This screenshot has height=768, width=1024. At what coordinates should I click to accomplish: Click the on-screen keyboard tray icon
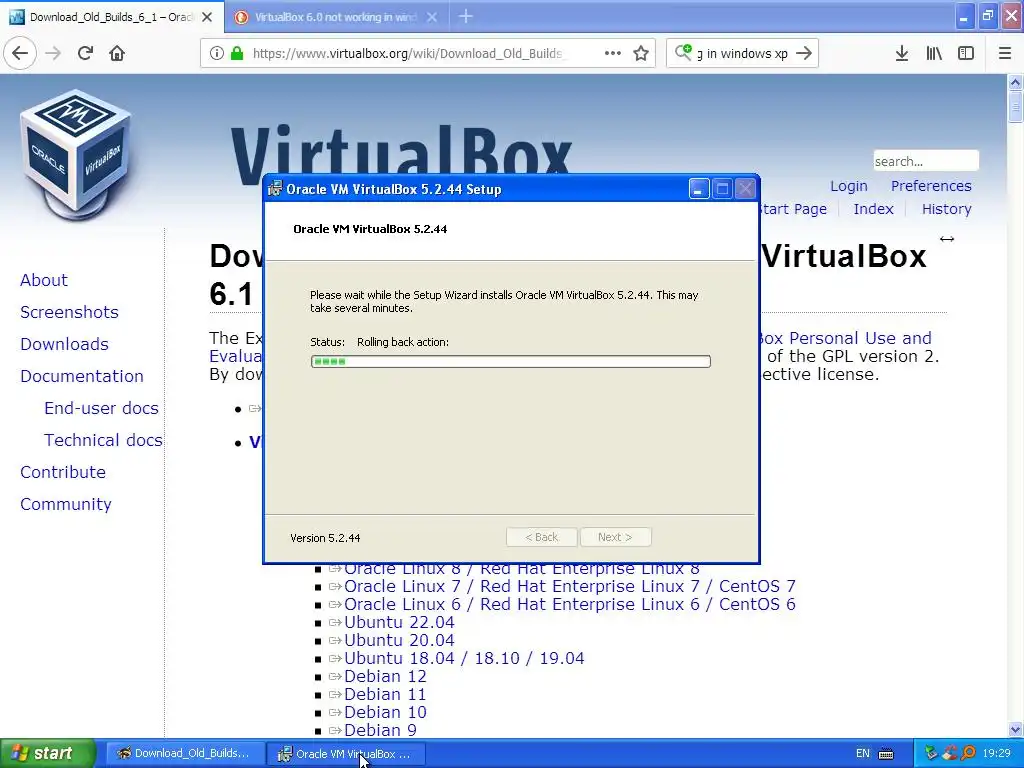tap(886, 754)
